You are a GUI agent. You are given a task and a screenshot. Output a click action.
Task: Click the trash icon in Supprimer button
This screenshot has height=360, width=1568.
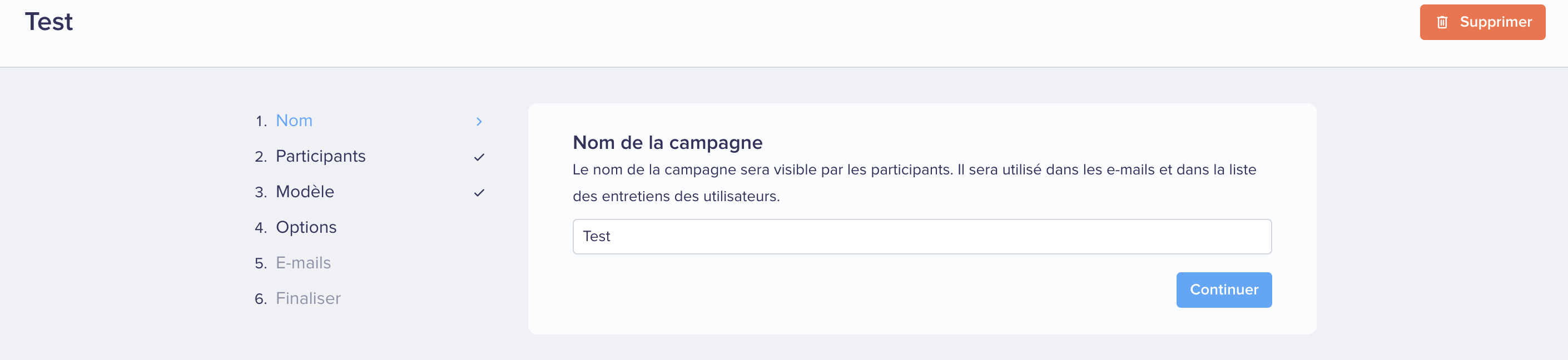(1441, 22)
